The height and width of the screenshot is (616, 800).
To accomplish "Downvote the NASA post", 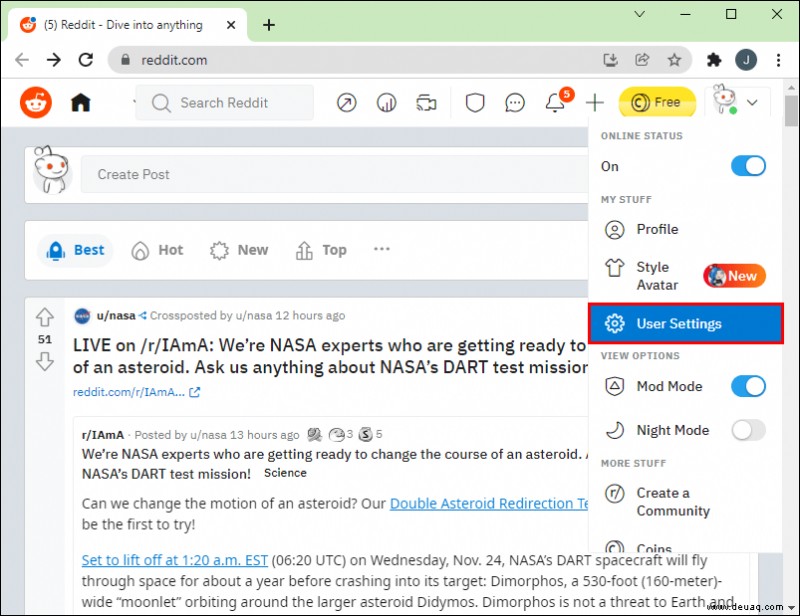I will 45,361.
